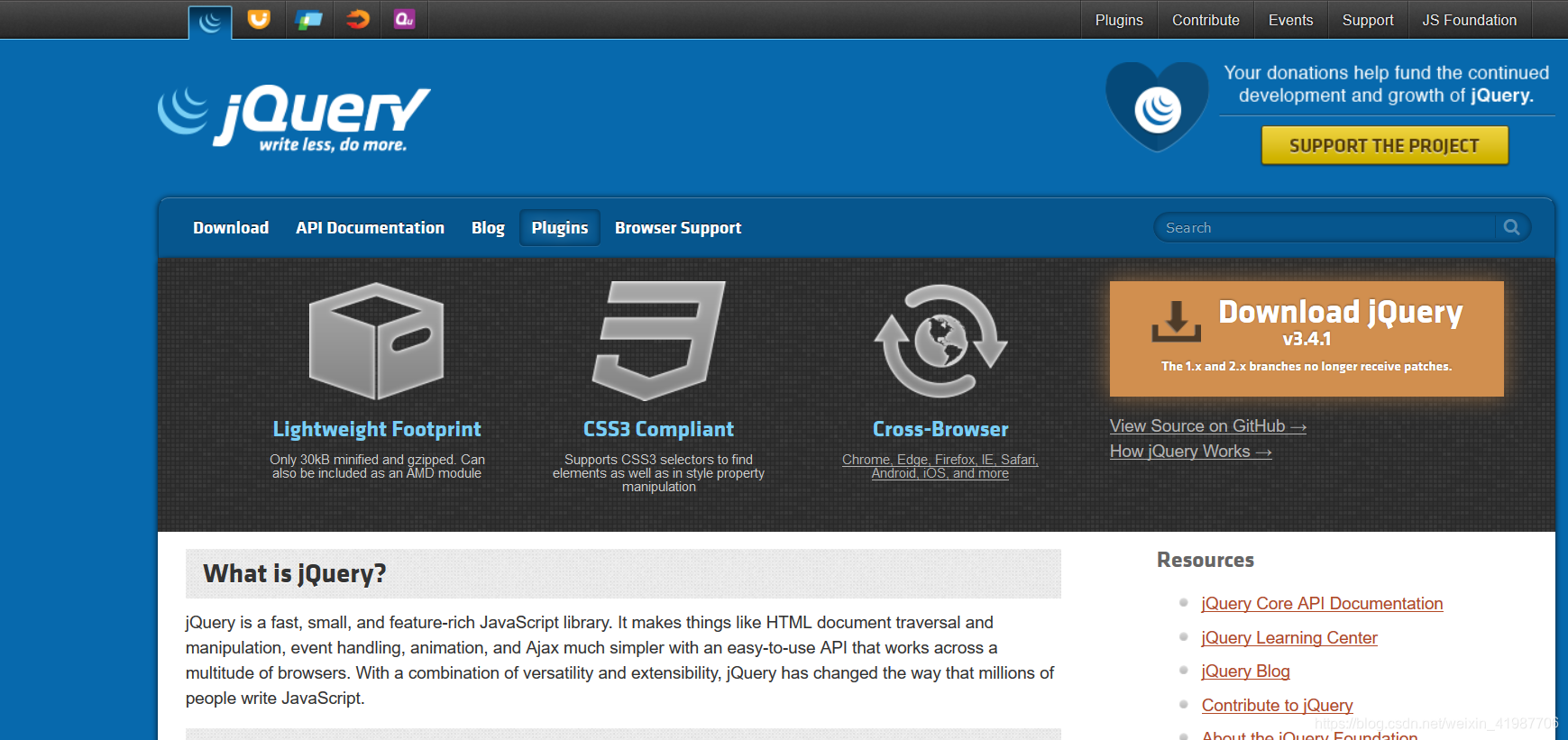Open How jQuery Works link
This screenshot has height=740, width=1568.
point(1190,452)
